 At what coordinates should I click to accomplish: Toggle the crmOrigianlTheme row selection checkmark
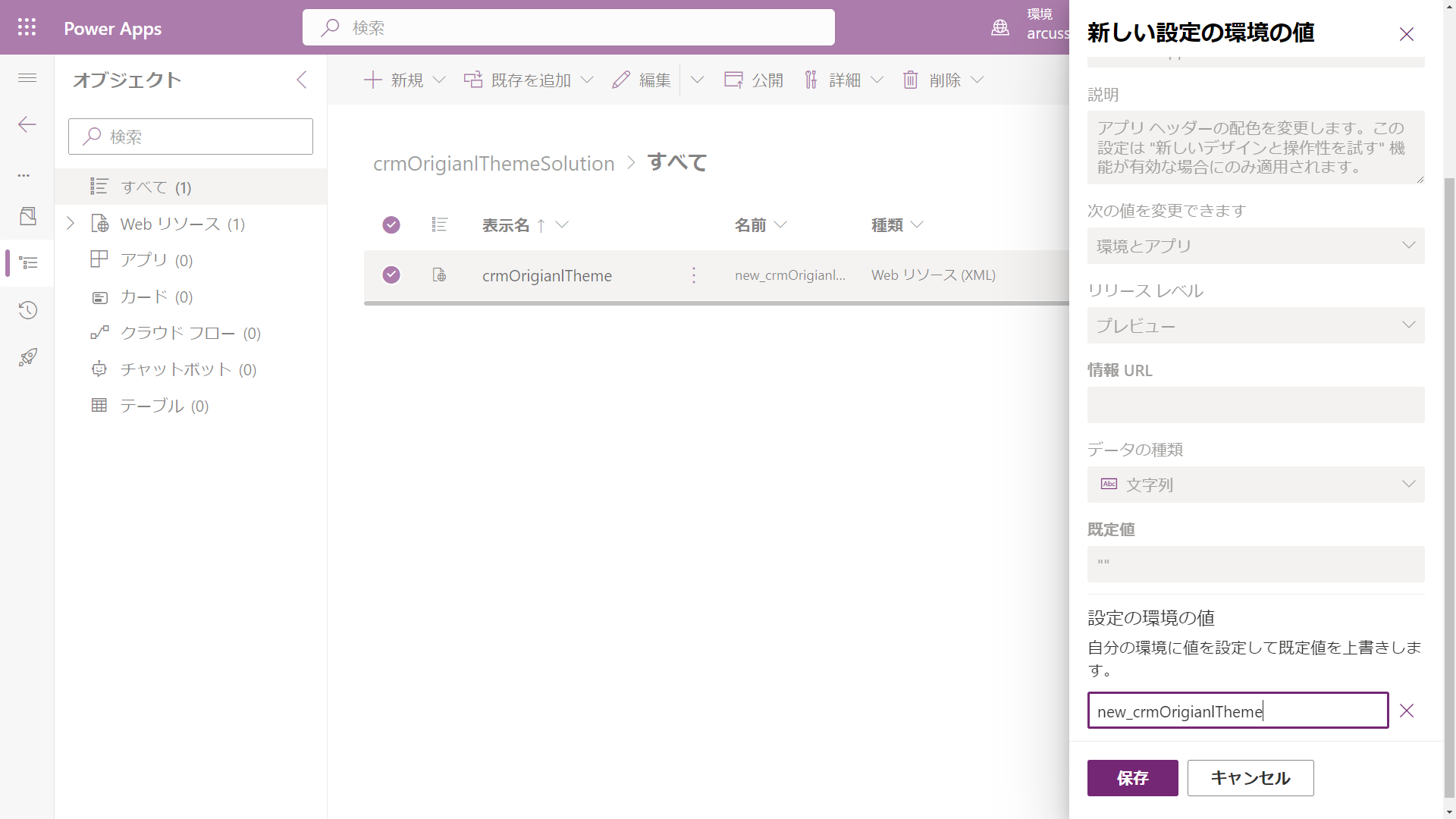point(391,275)
